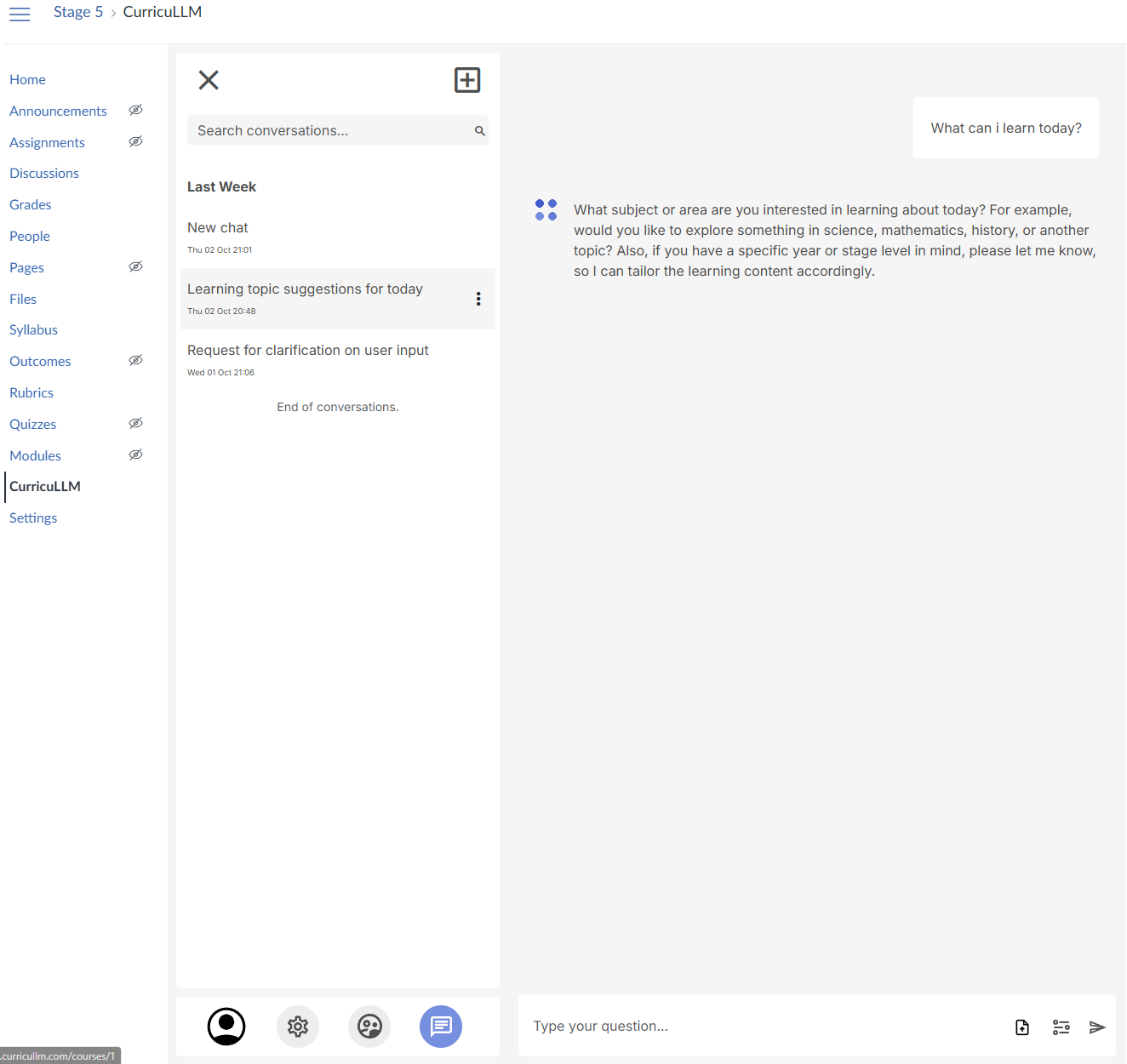Image resolution: width=1127 pixels, height=1064 pixels.
Task: Toggle visibility of Announcements
Action: tap(135, 110)
